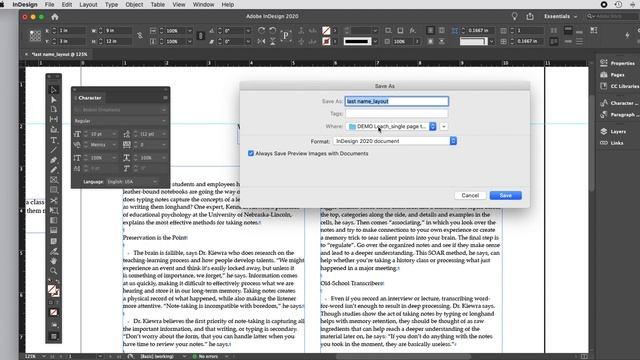Image resolution: width=640 pixels, height=360 pixels.
Task: Select the Eyedropper tool
Action: tap(53, 251)
